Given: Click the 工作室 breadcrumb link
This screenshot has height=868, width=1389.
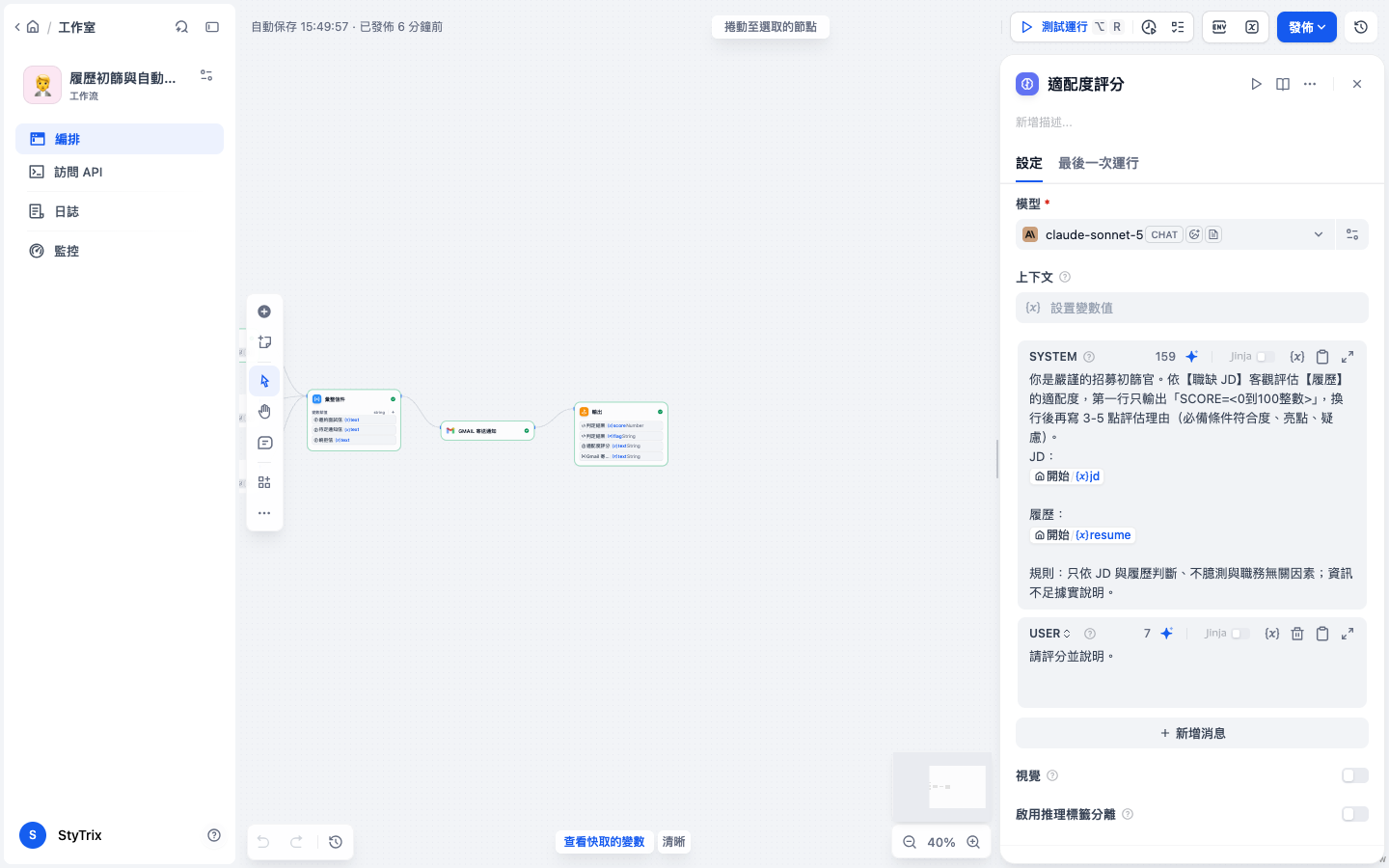Looking at the screenshot, I should click(77, 27).
